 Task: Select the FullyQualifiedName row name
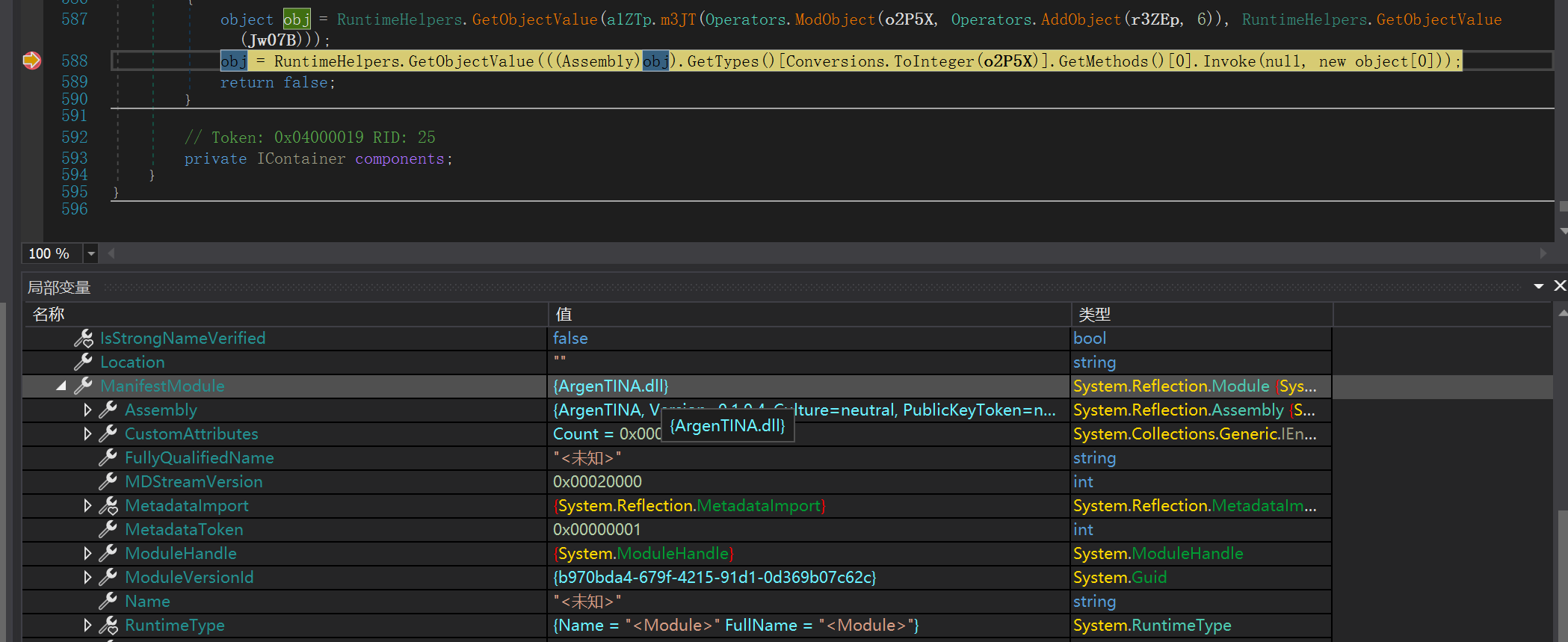click(200, 458)
